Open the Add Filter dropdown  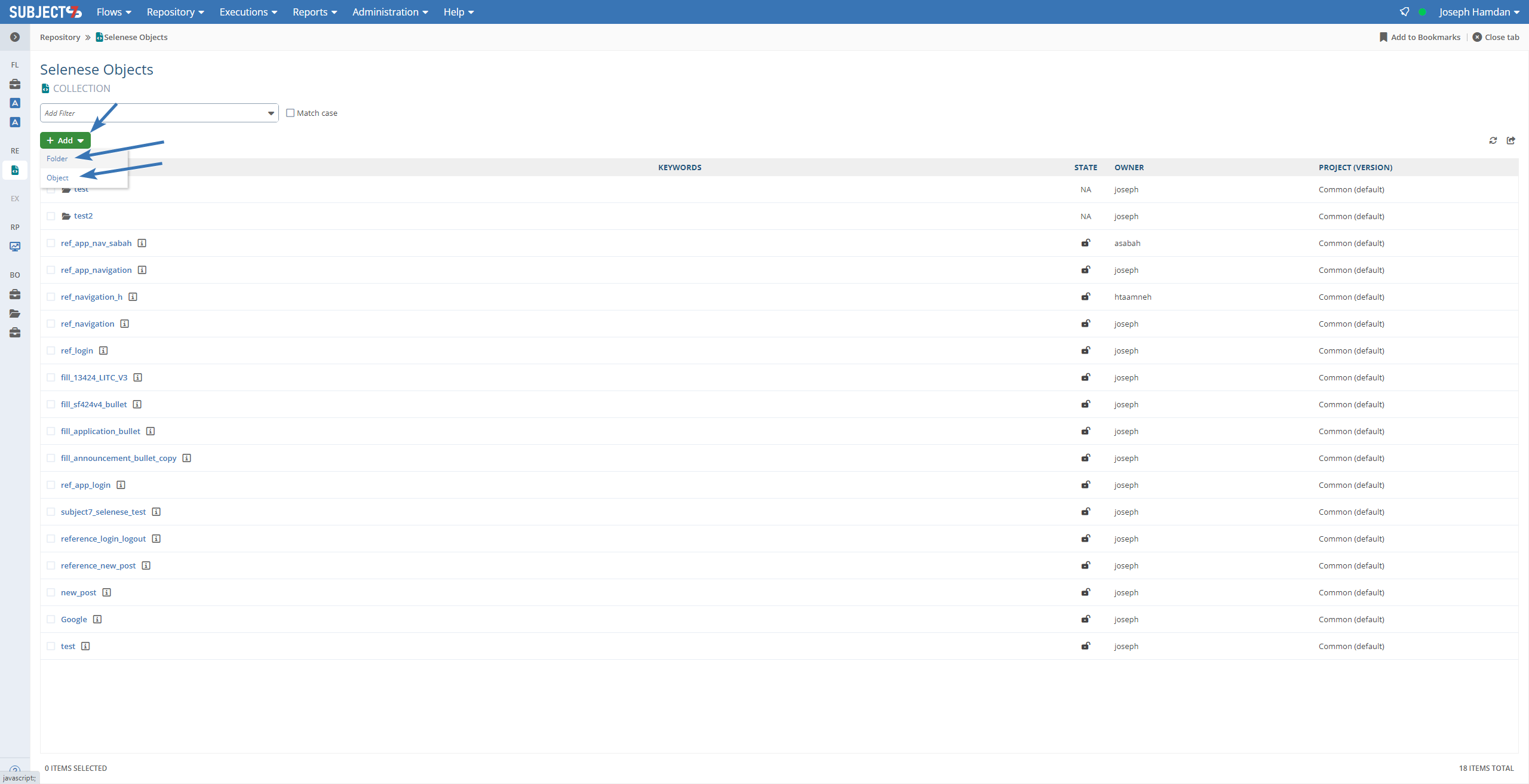271,113
